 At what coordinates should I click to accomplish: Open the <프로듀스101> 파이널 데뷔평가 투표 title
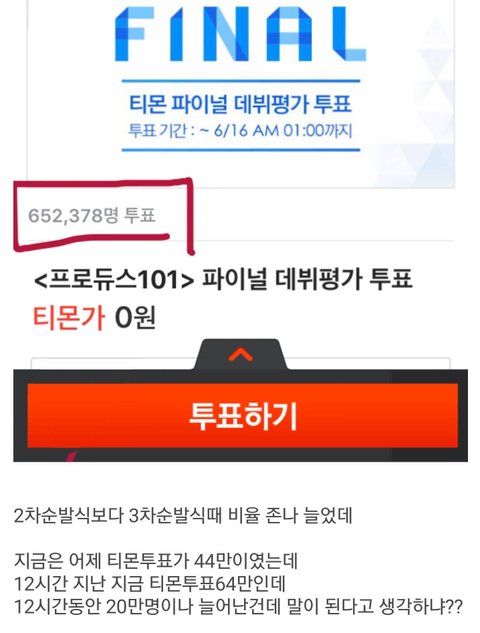point(223,279)
